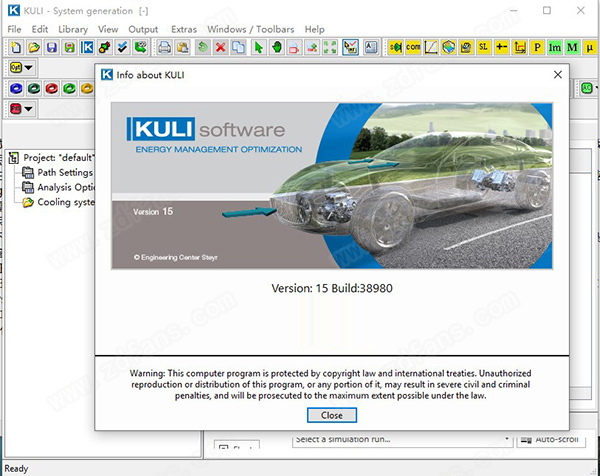Open the curve graph icon
The image size is (600, 476).
[431, 47]
